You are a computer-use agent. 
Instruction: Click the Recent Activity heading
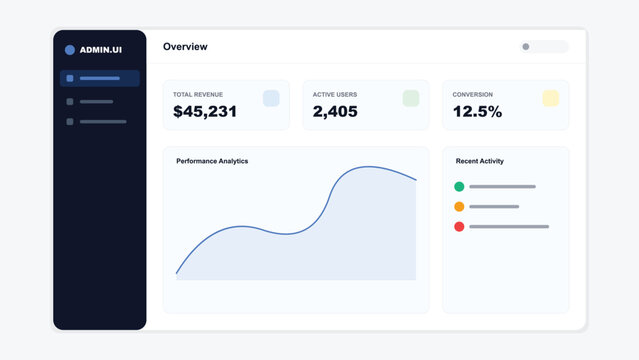point(480,161)
